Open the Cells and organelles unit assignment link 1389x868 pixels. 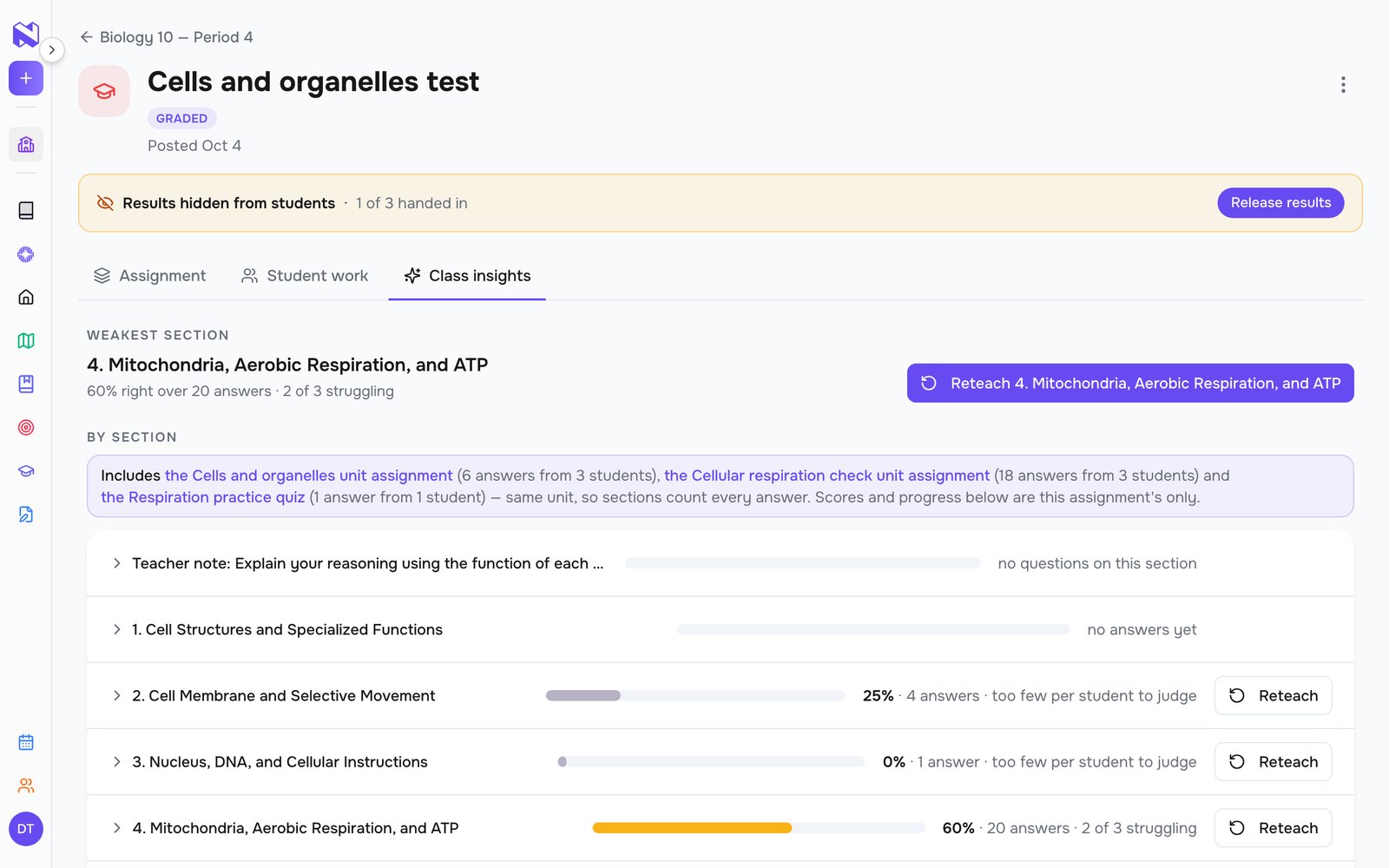(308, 476)
